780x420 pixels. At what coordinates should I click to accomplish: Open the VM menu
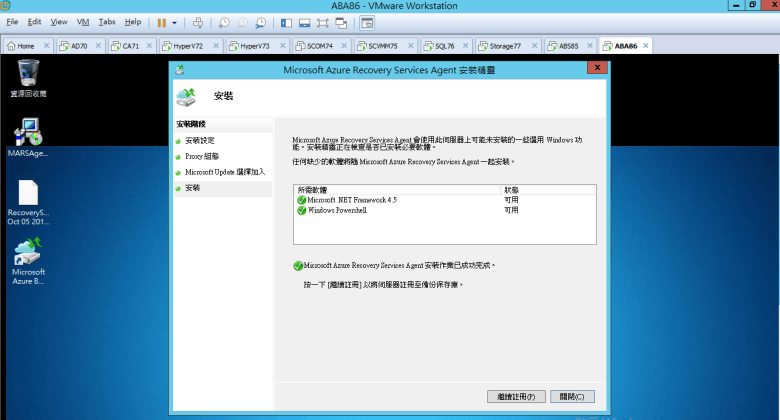83,21
